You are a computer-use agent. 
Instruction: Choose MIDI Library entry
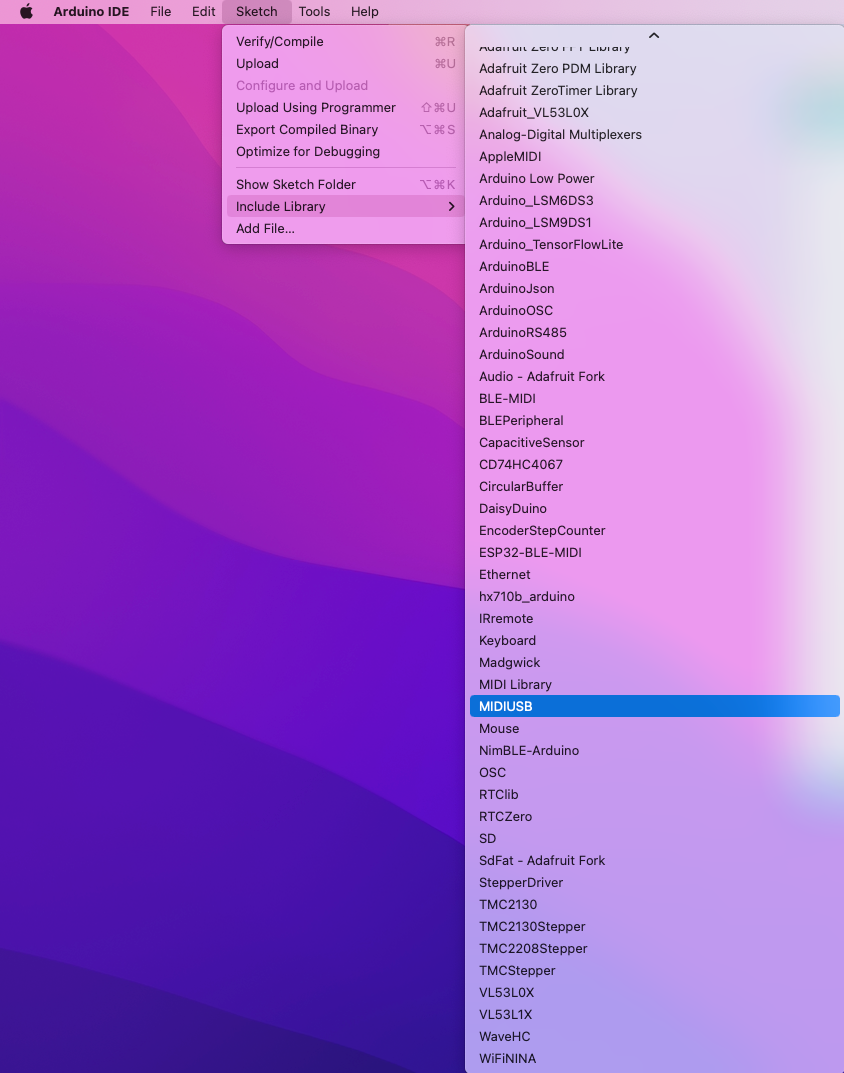[x=655, y=684]
